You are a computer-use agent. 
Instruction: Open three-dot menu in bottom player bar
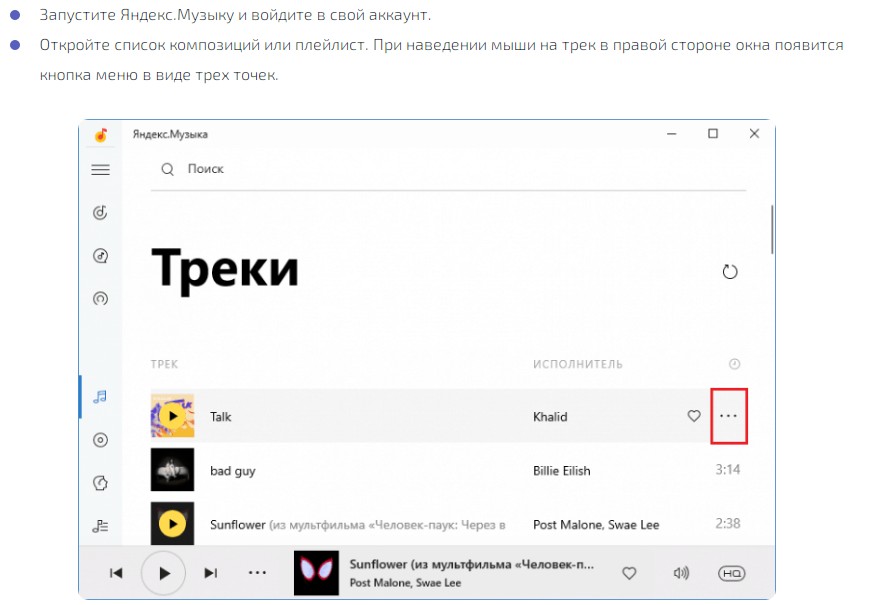[x=257, y=573]
